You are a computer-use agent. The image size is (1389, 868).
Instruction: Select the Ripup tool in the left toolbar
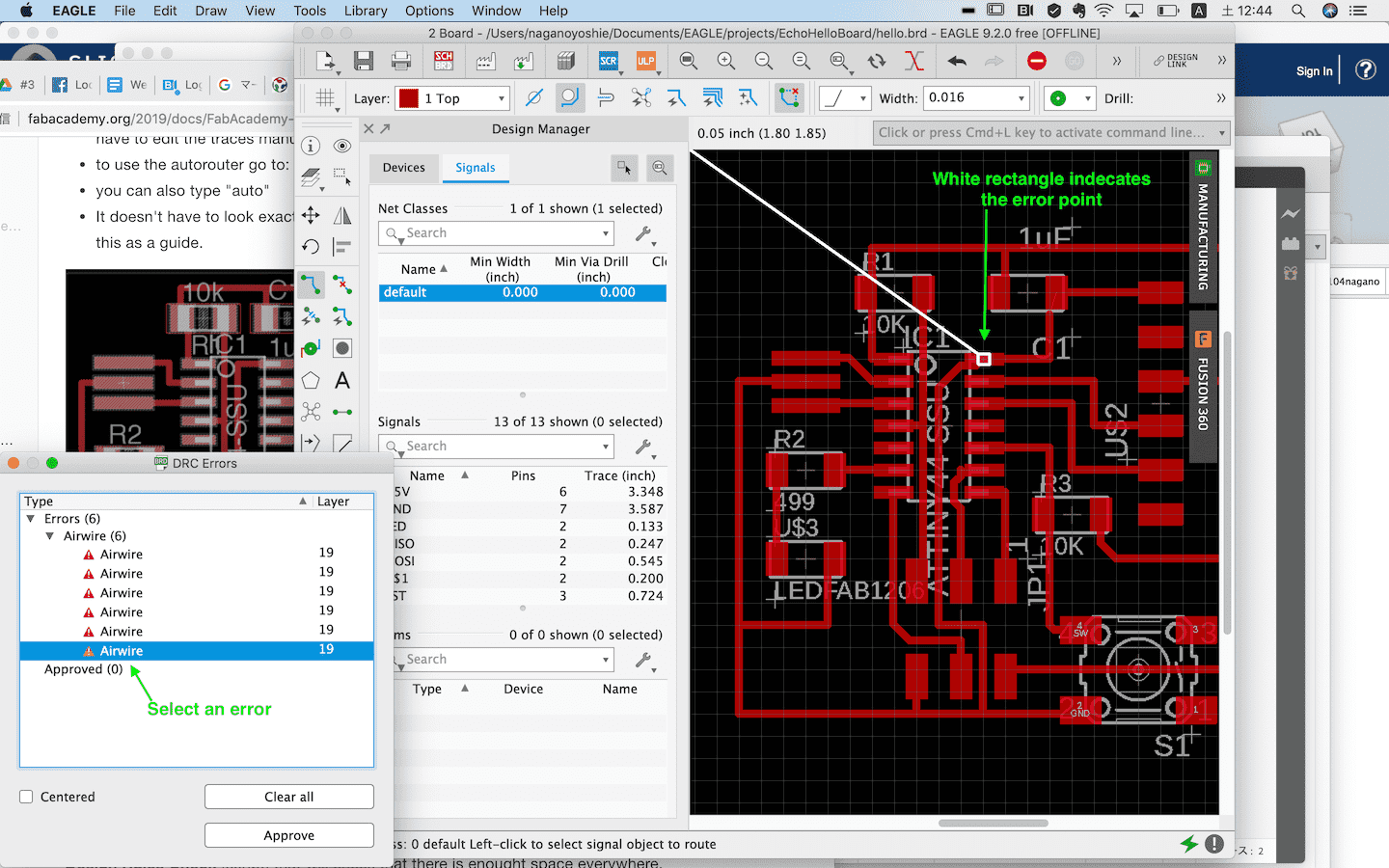click(x=341, y=284)
